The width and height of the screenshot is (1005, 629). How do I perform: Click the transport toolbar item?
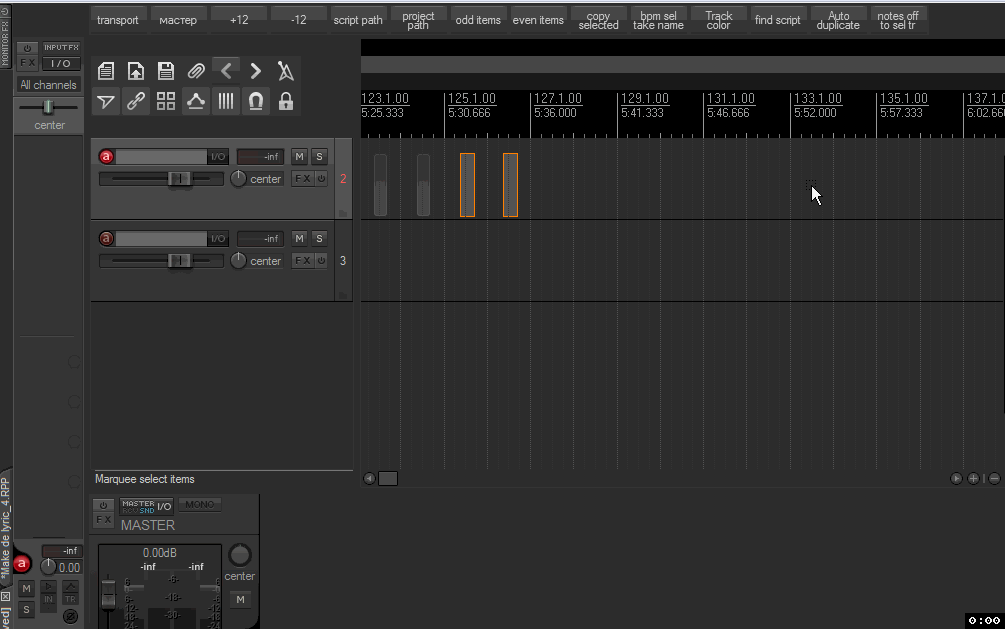click(x=118, y=20)
